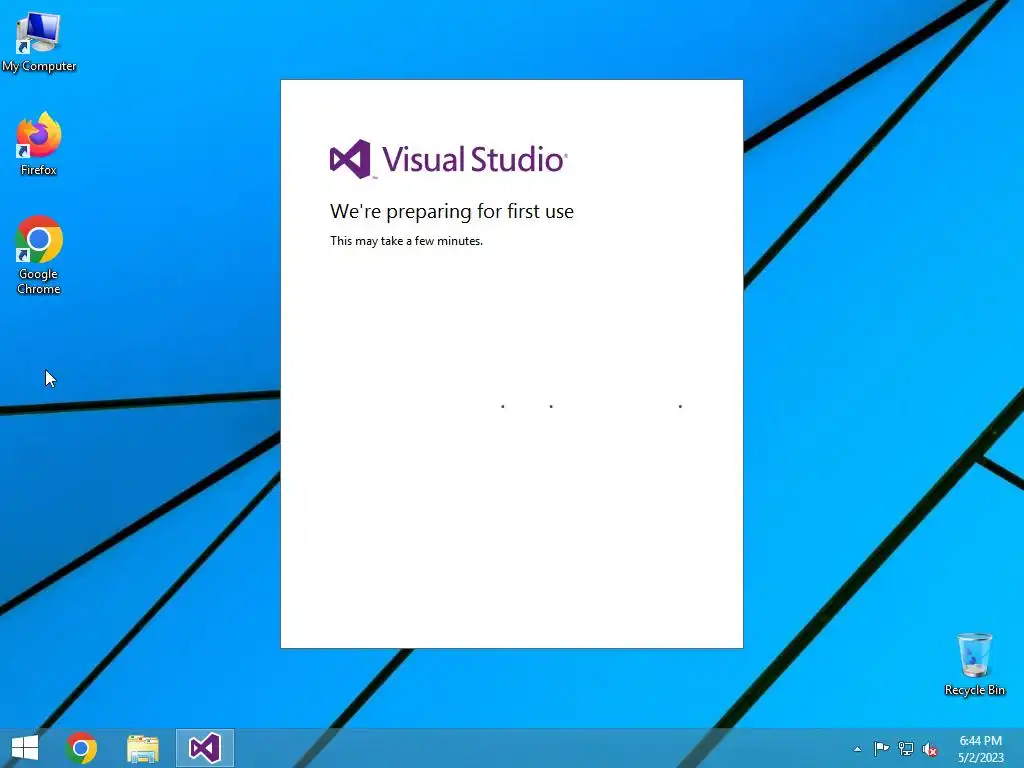
Task: Open the Windows Start button
Action: tap(25, 748)
